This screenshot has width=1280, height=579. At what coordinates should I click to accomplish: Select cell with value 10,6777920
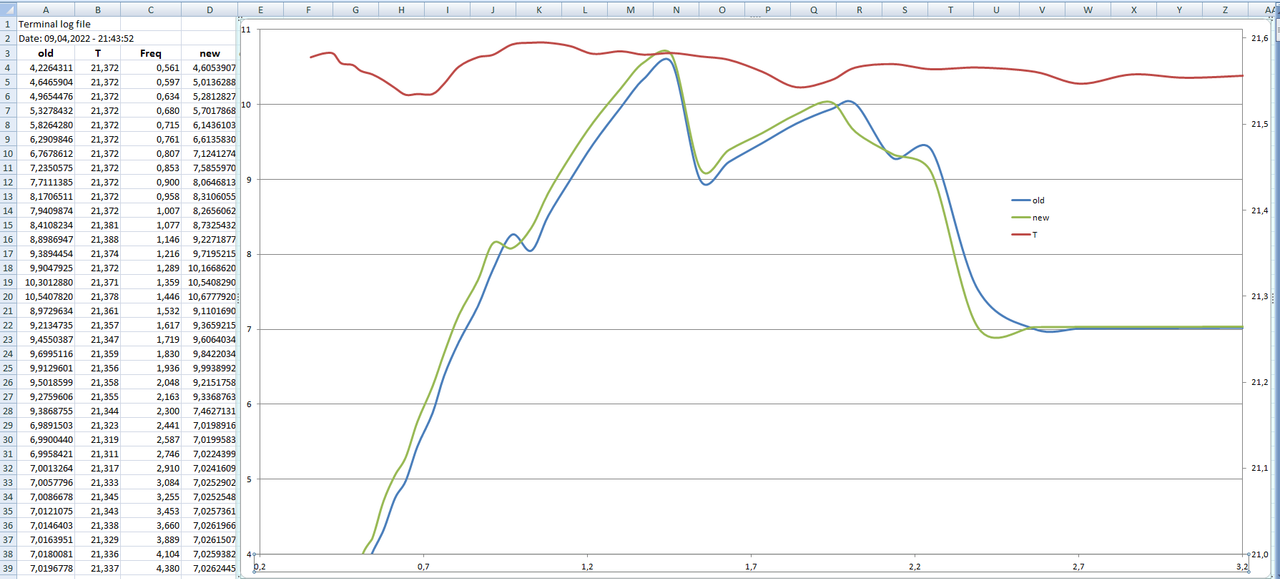coord(210,297)
